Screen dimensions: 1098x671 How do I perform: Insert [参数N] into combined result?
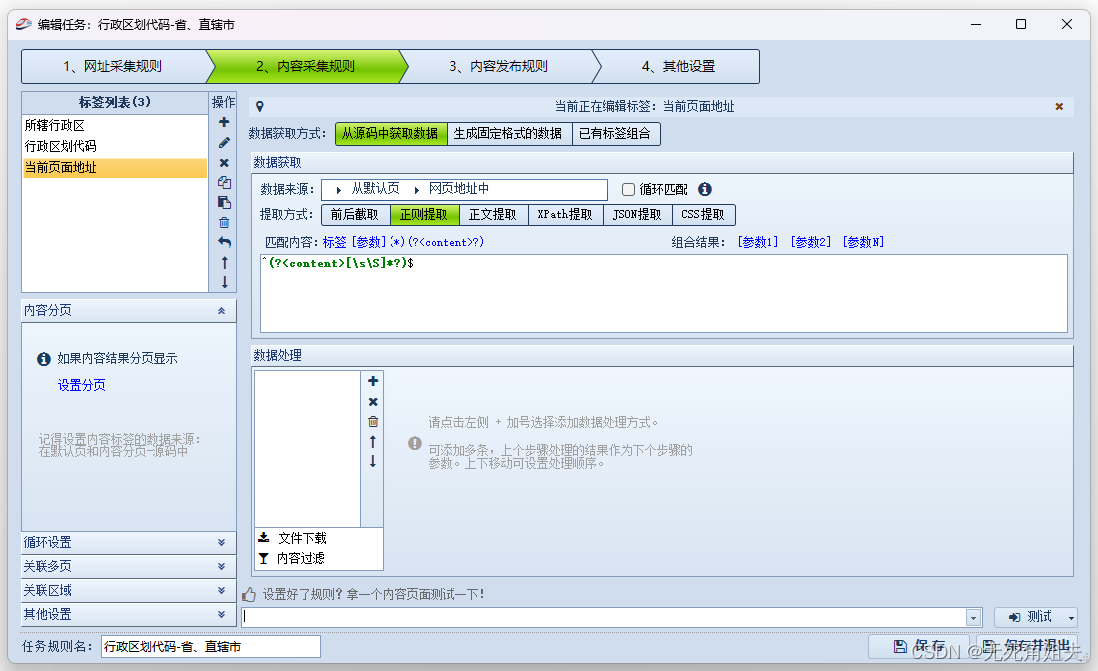pos(863,242)
